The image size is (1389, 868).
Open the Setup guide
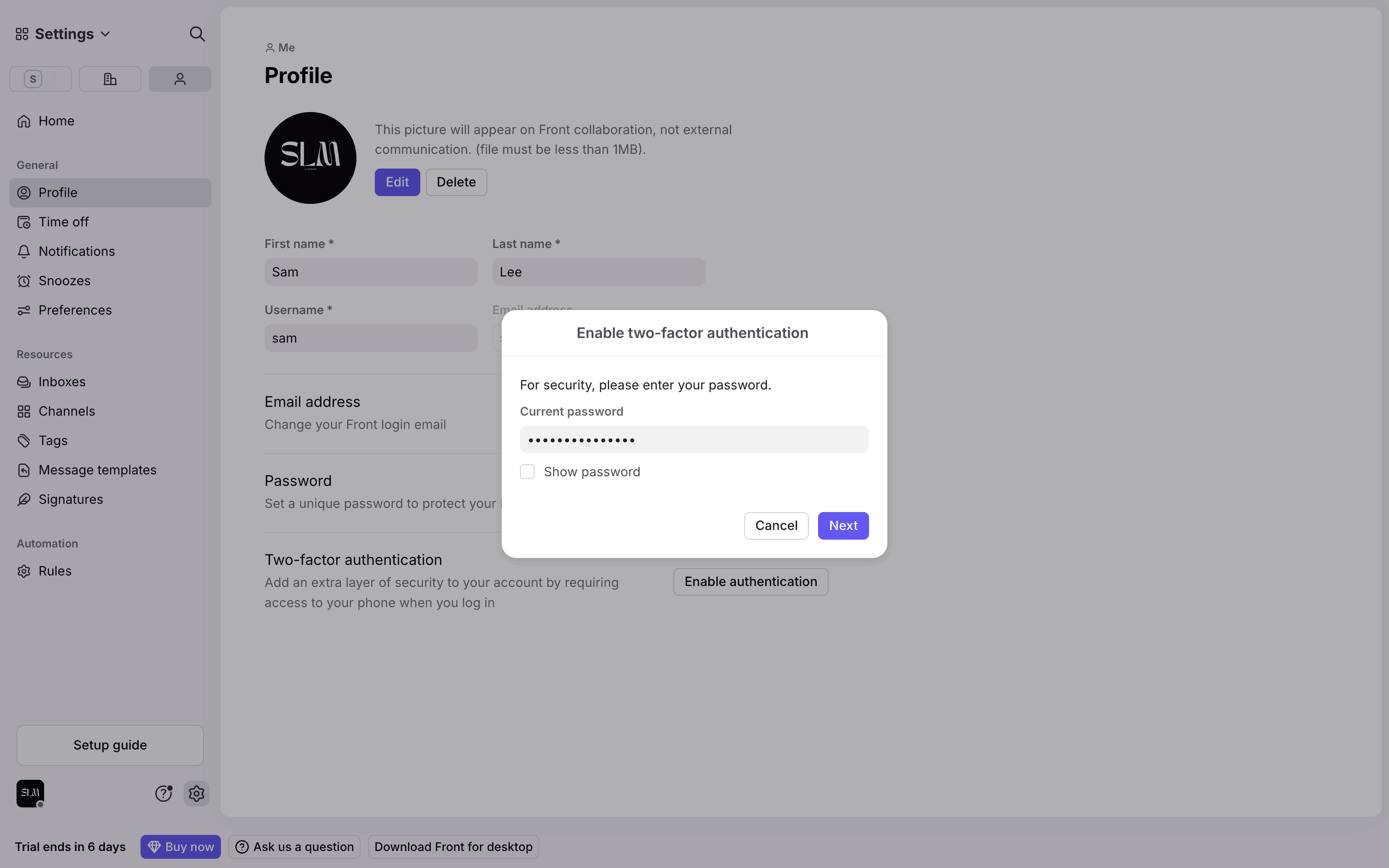pyautogui.click(x=110, y=745)
